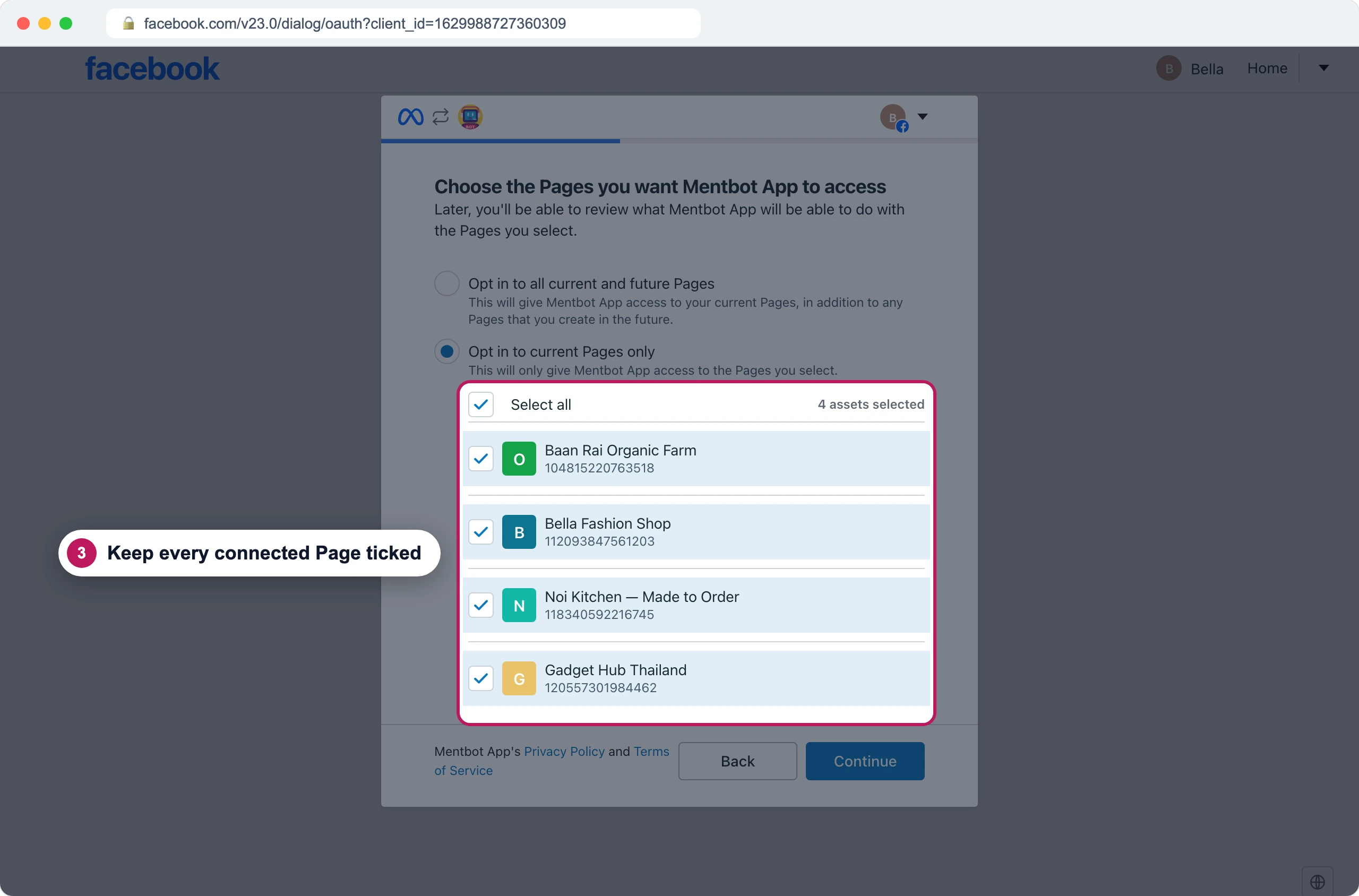Viewport: 1359px width, 896px height.
Task: Click the blue B icon for Bella Fashion Shop
Action: (x=519, y=532)
